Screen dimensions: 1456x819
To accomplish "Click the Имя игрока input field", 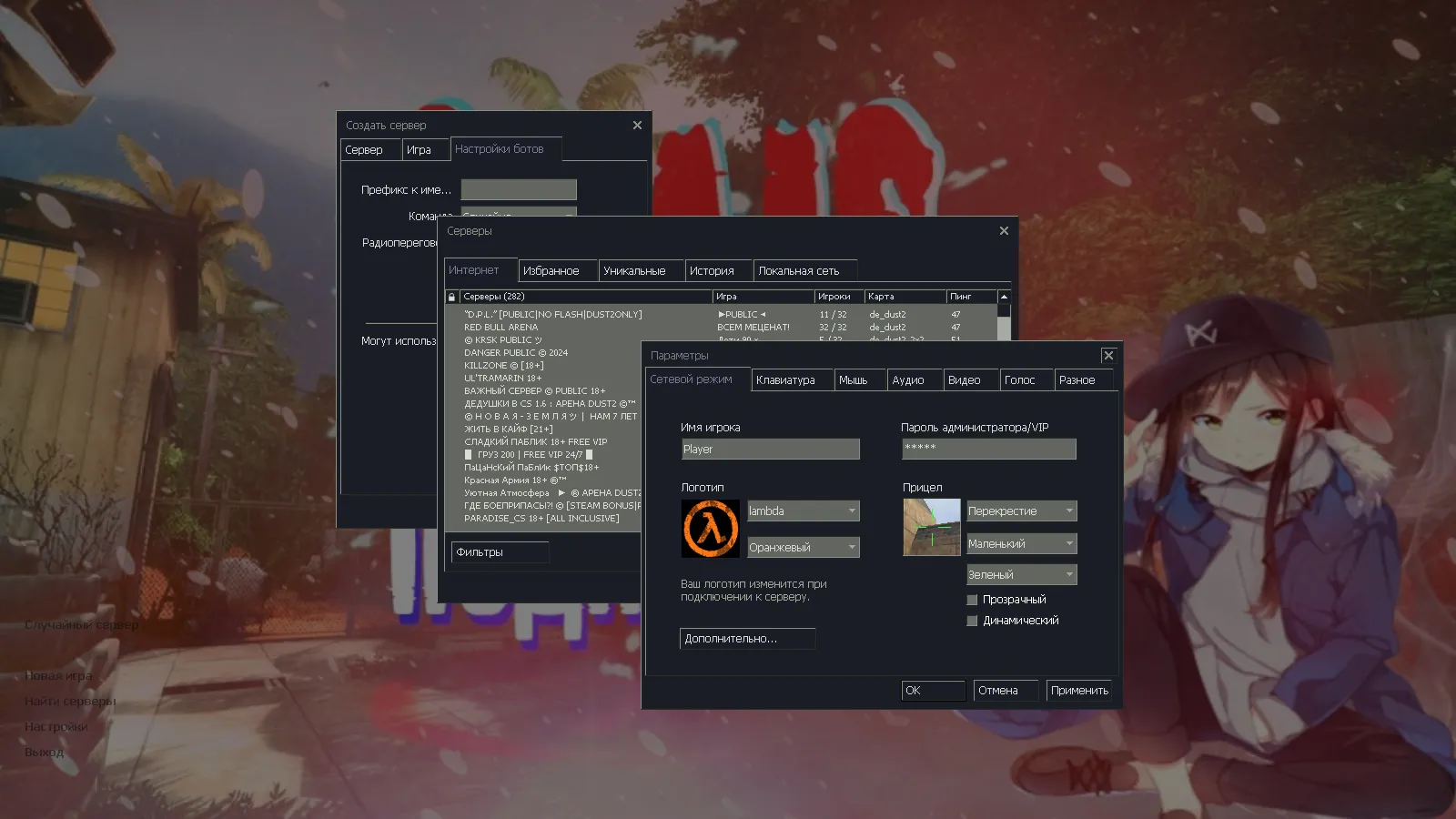I will [x=770, y=450].
